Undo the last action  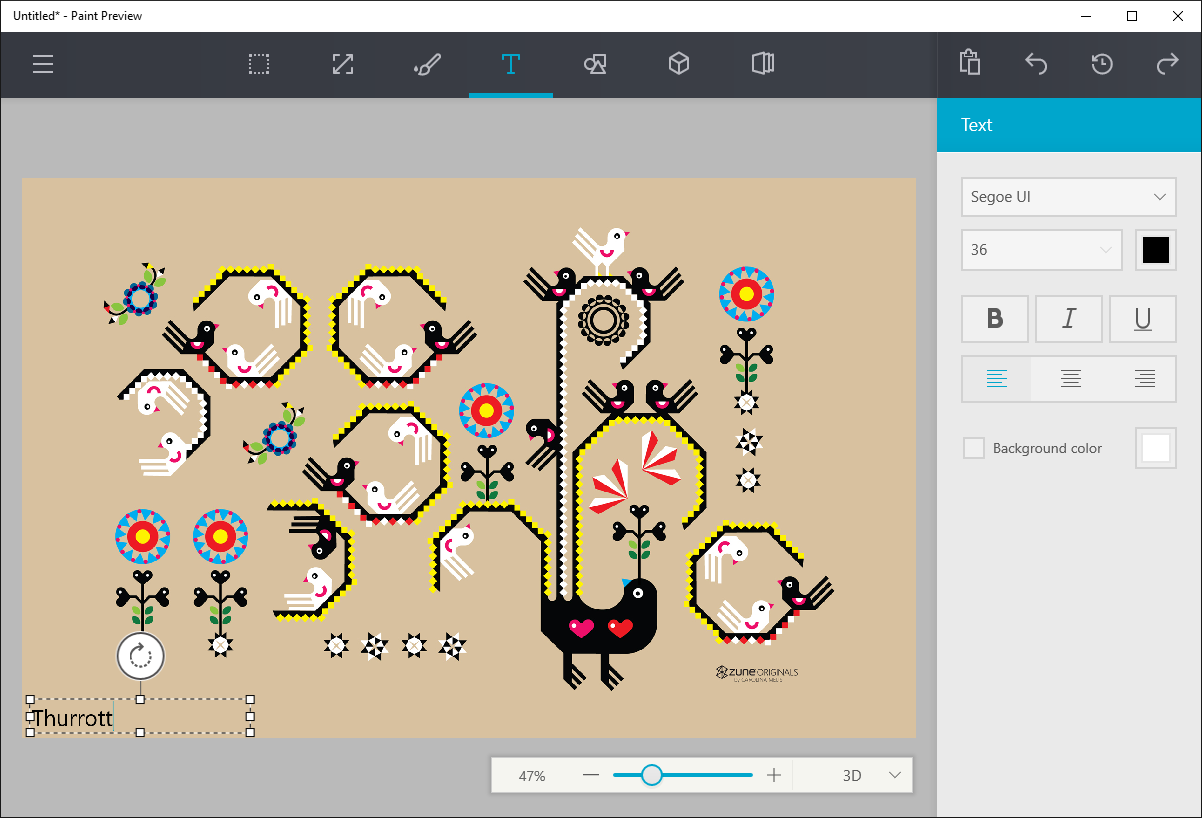(1036, 65)
